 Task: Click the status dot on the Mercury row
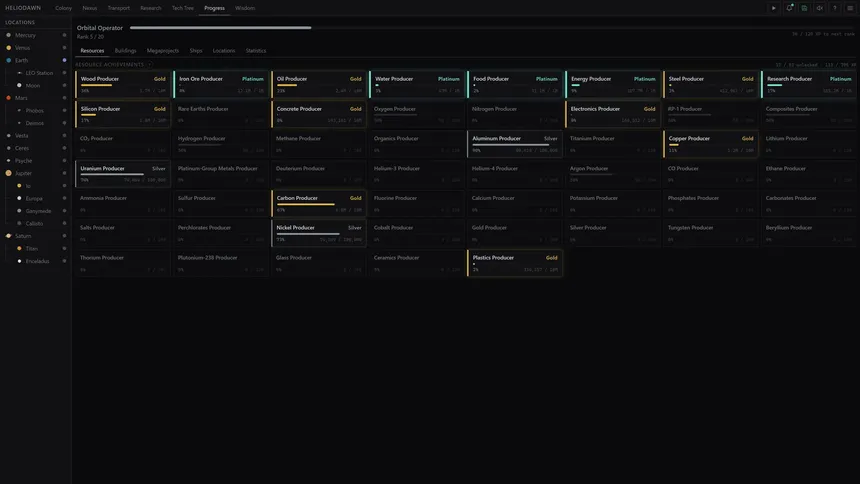(64, 35)
